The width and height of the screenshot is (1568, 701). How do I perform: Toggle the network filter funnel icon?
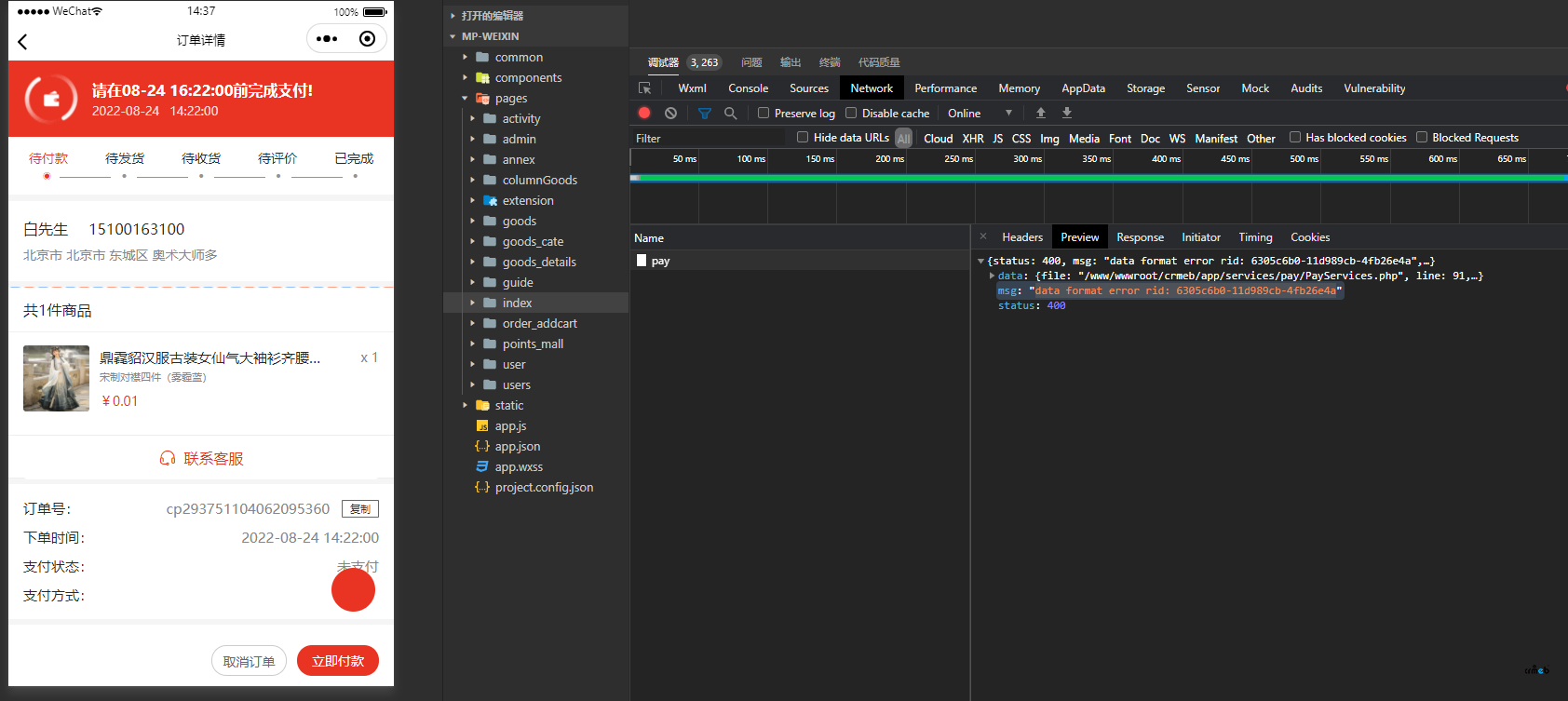705,113
